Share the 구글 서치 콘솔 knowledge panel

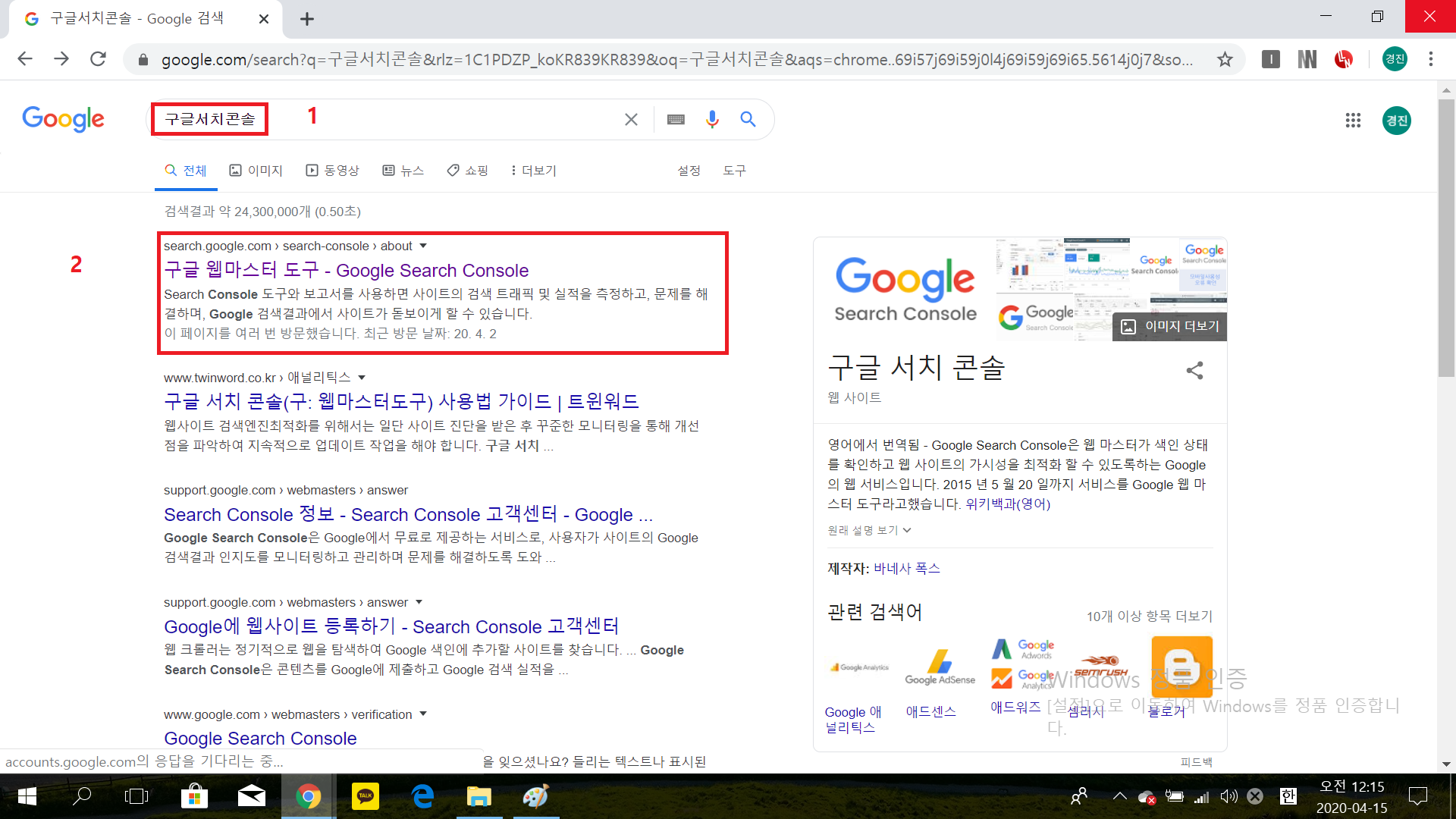click(1194, 370)
